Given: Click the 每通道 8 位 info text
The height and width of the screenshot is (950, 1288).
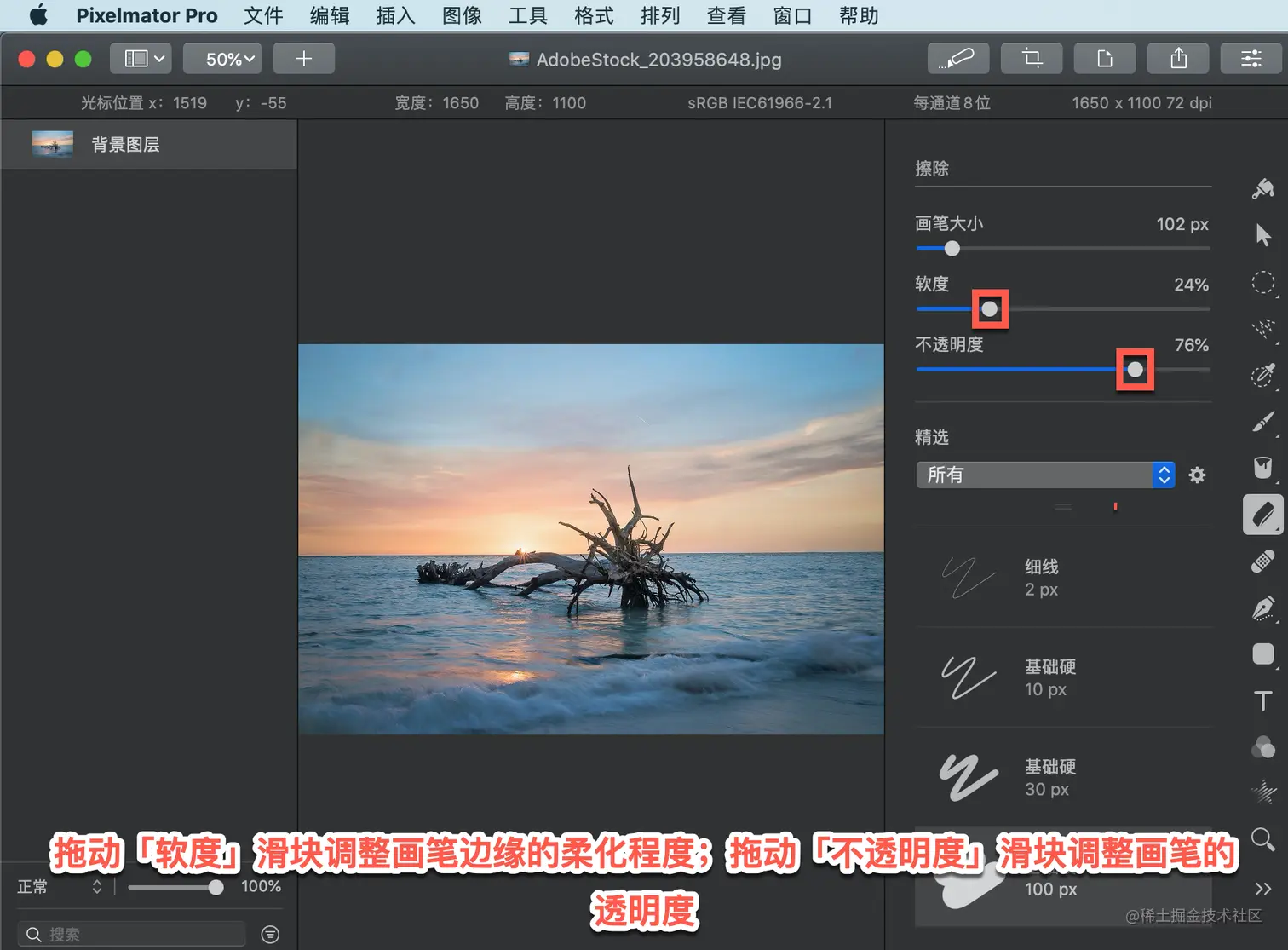Looking at the screenshot, I should [952, 103].
